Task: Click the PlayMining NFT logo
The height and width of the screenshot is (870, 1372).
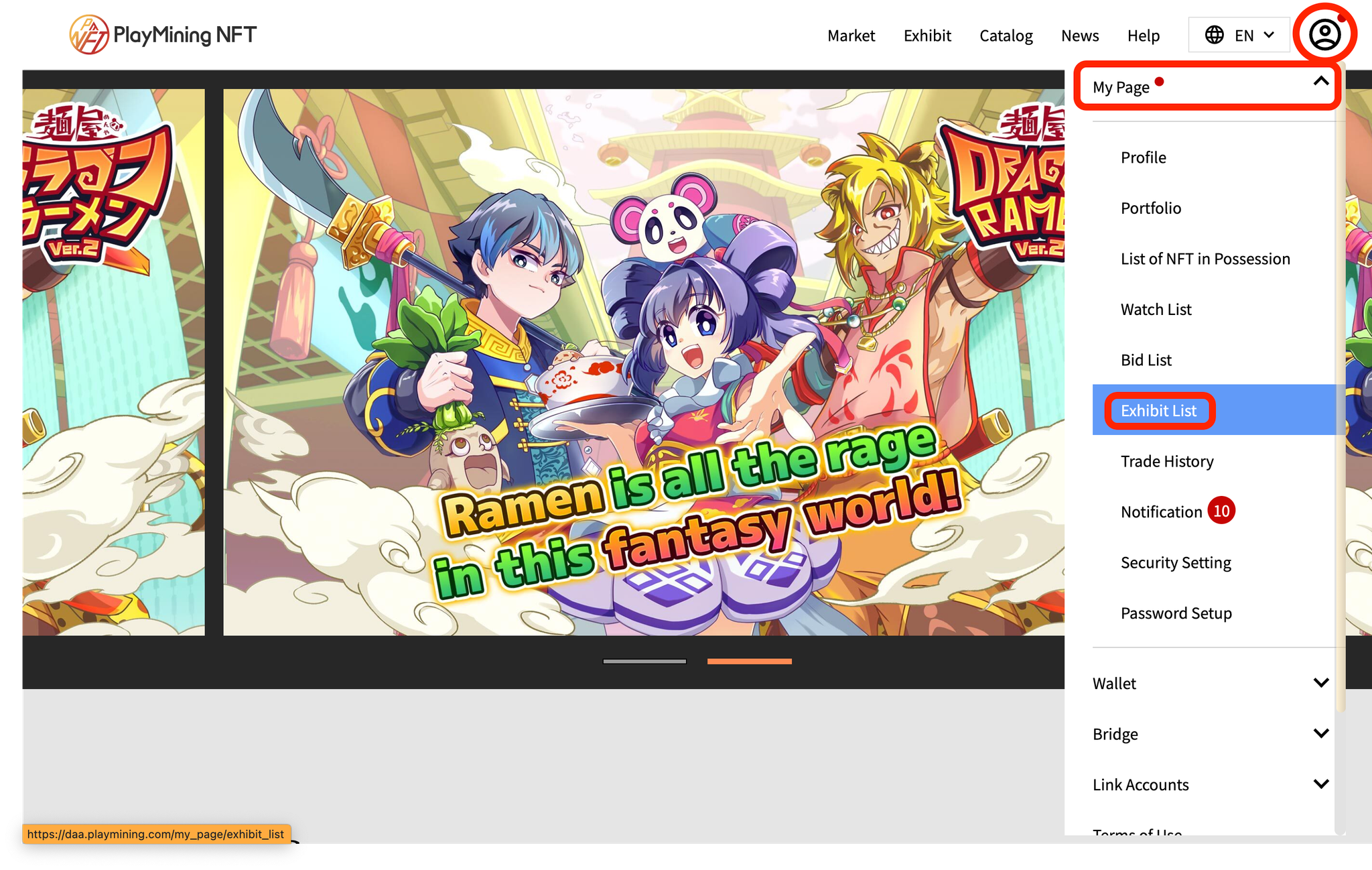Action: 163,35
